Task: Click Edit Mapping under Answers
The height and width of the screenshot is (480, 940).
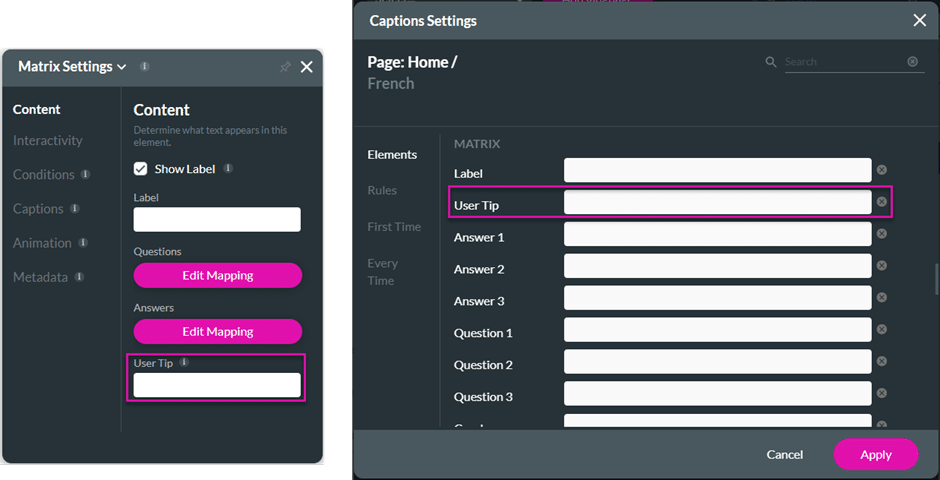Action: (218, 331)
